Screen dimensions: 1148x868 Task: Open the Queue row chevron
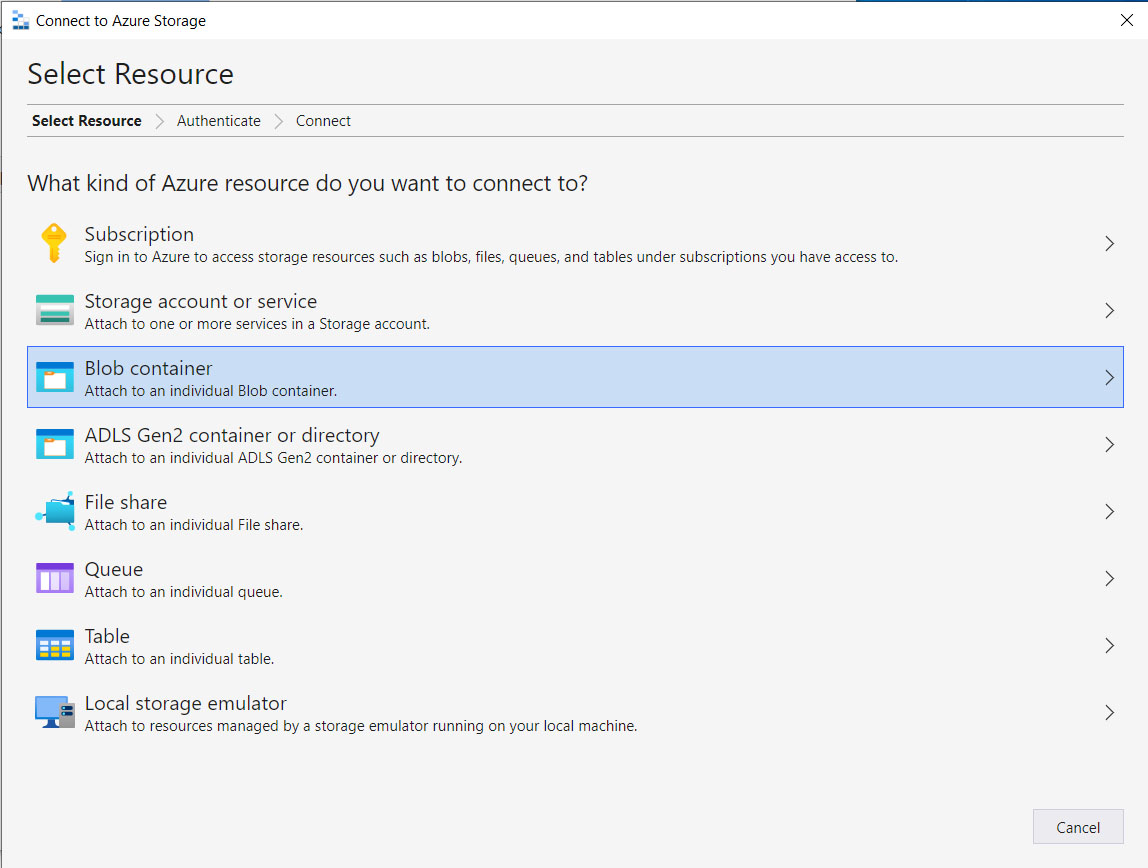coord(1109,578)
